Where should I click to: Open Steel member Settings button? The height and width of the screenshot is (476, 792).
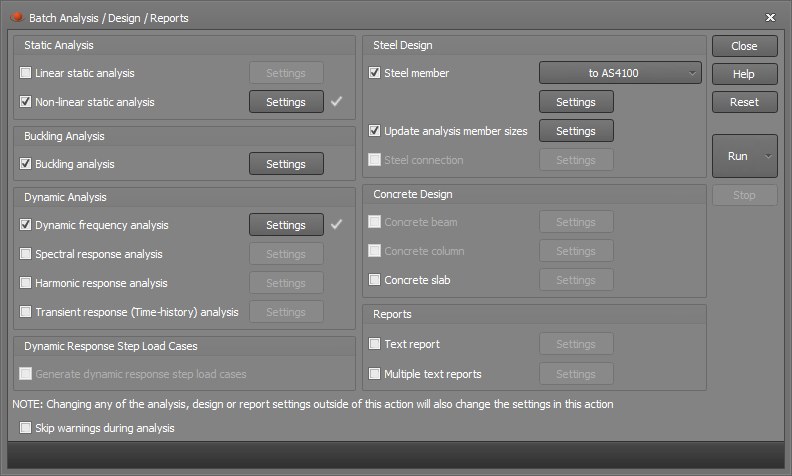point(576,102)
